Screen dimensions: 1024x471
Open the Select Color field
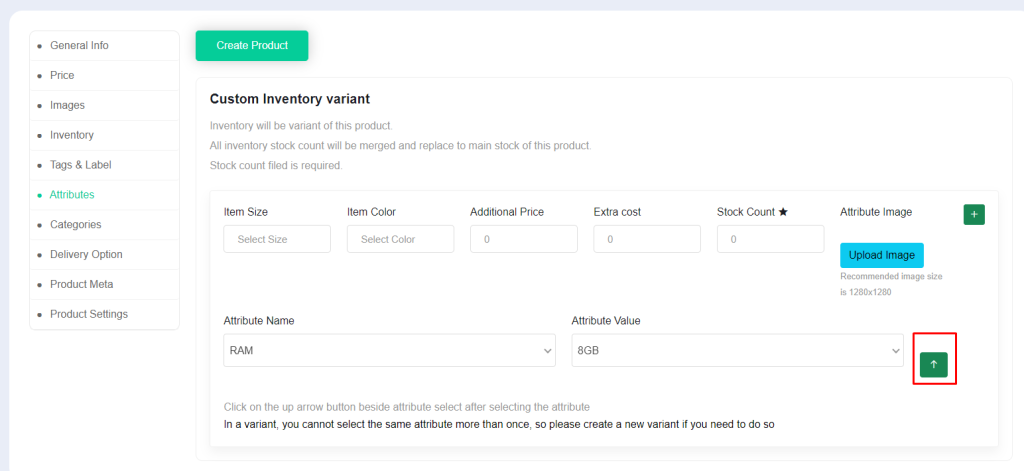400,239
